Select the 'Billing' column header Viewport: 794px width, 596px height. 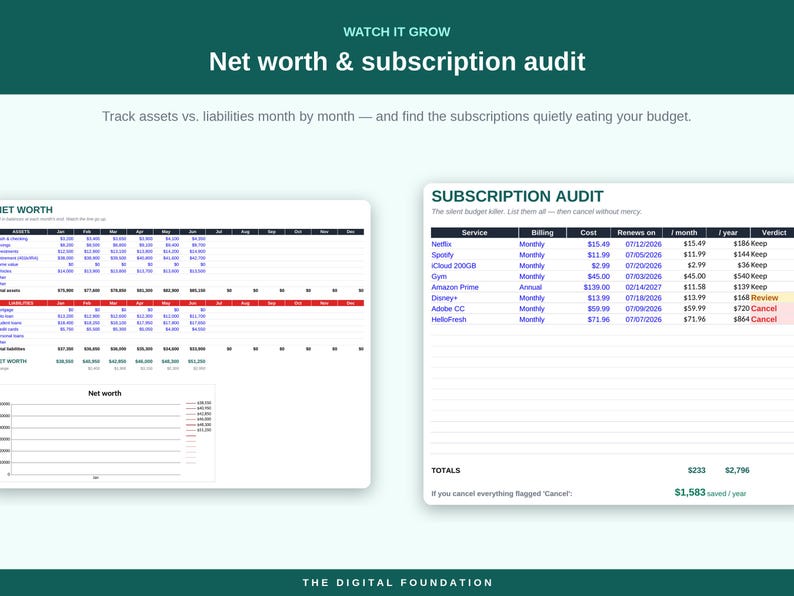542,233
